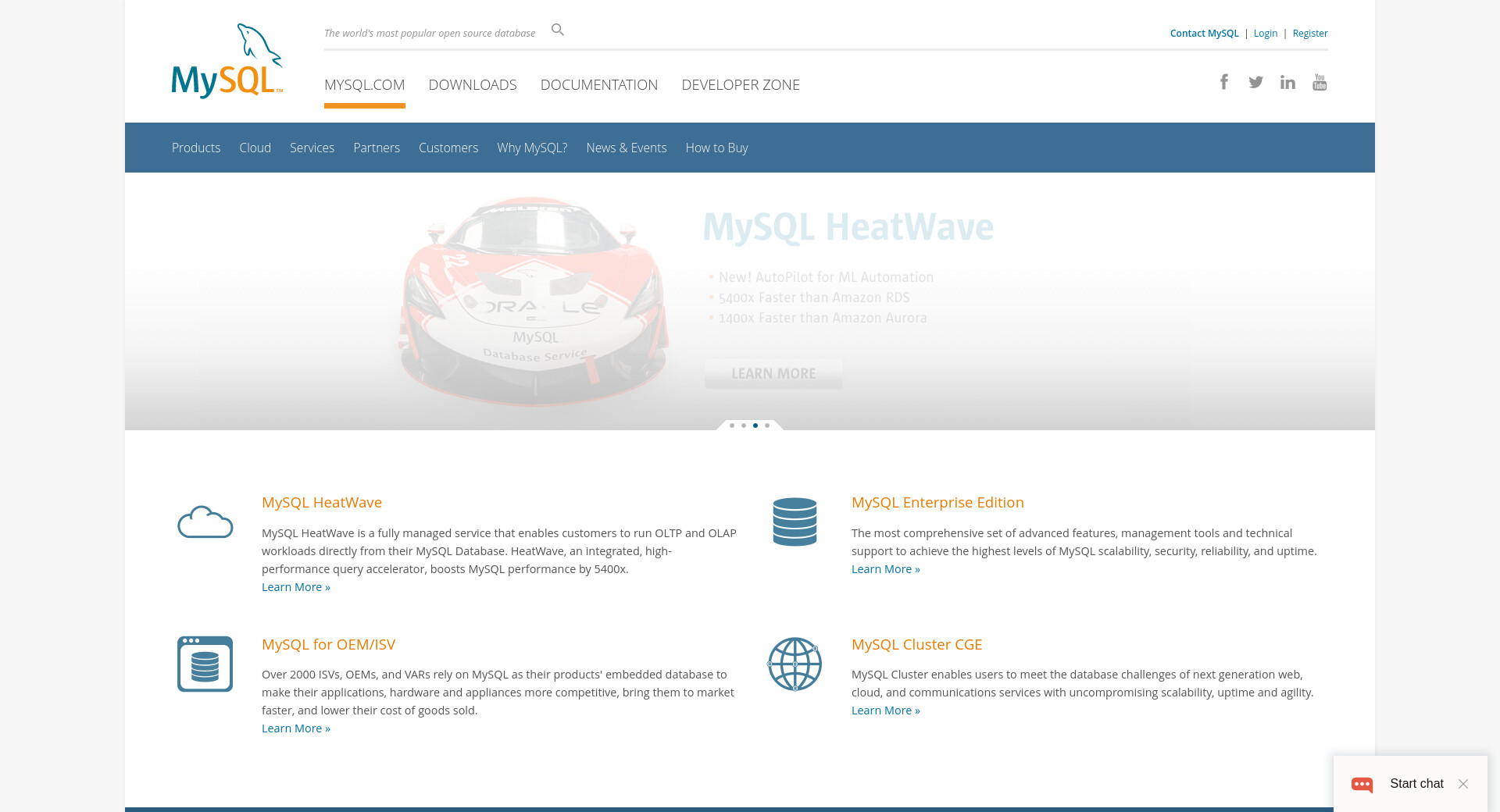Screen dimensions: 1500x812
Task: Visit MySQL Facebook page icon
Action: click(1224, 82)
